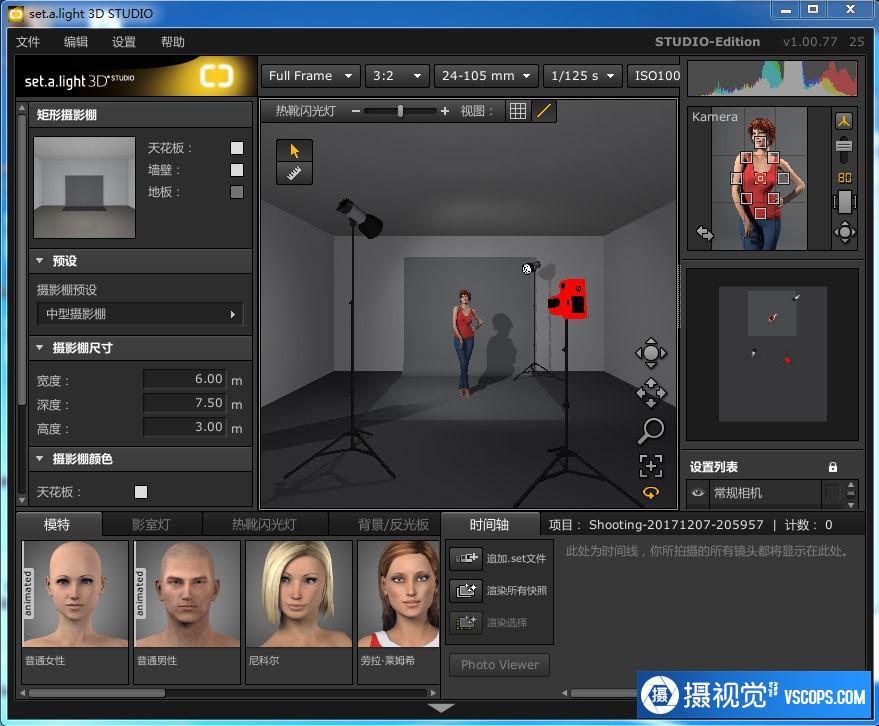
Task: Click the swap camera arrows icon
Action: [x=705, y=233]
